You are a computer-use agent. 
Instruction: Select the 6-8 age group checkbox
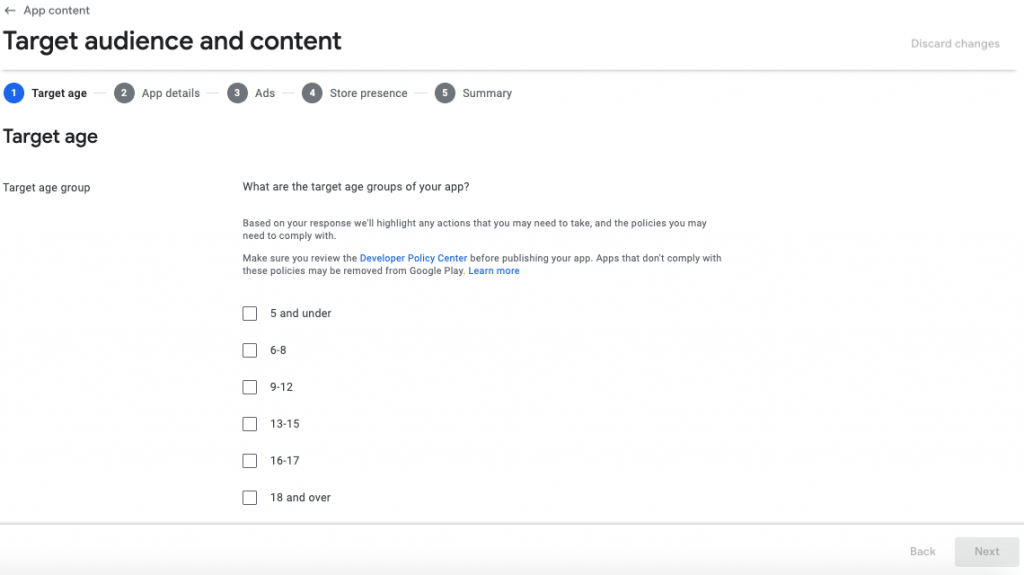pyautogui.click(x=250, y=350)
